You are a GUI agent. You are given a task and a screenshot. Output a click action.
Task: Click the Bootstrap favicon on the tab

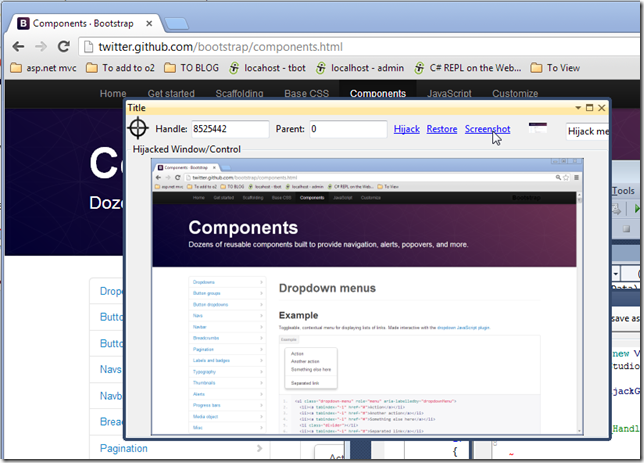click(x=20, y=21)
